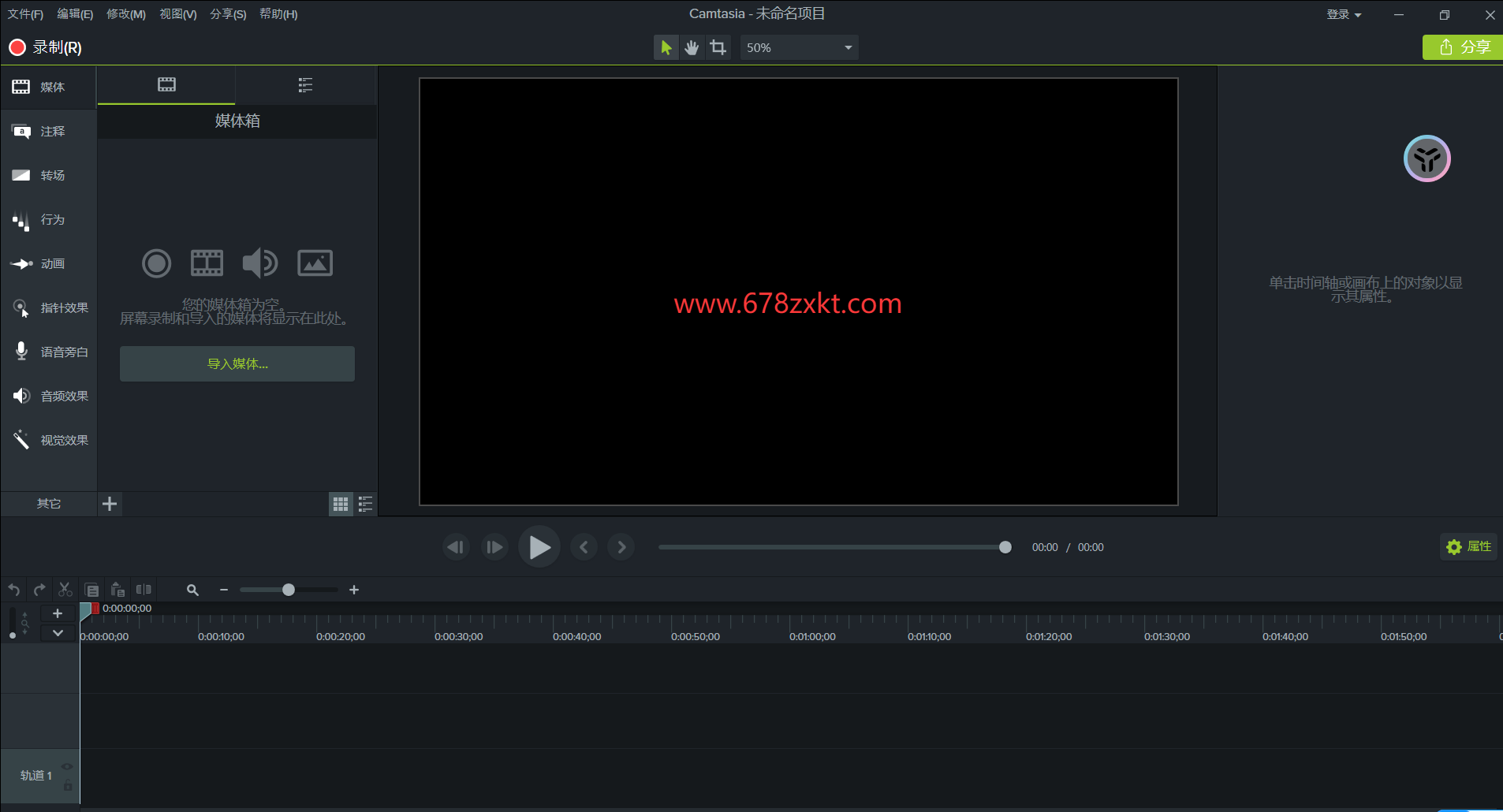
Task: Switch to the library list tab beside media bin
Action: [305, 85]
